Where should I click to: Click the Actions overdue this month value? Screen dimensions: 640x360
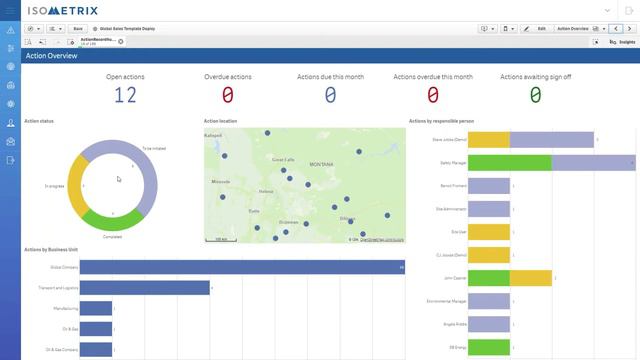click(433, 95)
